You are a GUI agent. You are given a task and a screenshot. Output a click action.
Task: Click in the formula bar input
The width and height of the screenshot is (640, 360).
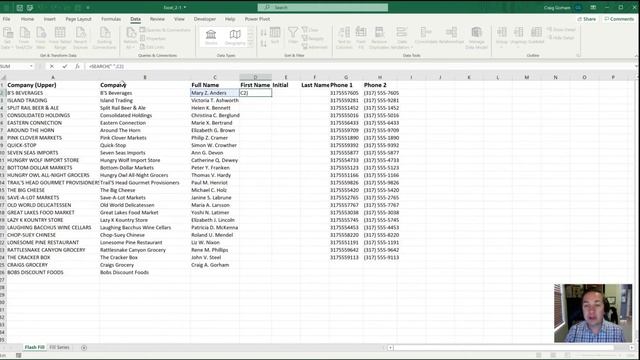pyautogui.click(x=359, y=66)
